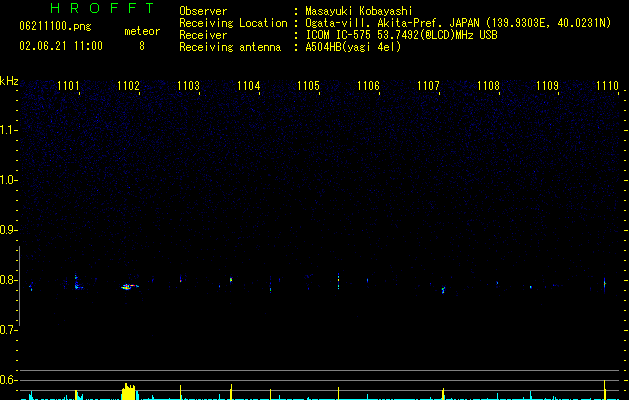Click the observer name Masayuki Kobayashi

[x=359, y=11]
